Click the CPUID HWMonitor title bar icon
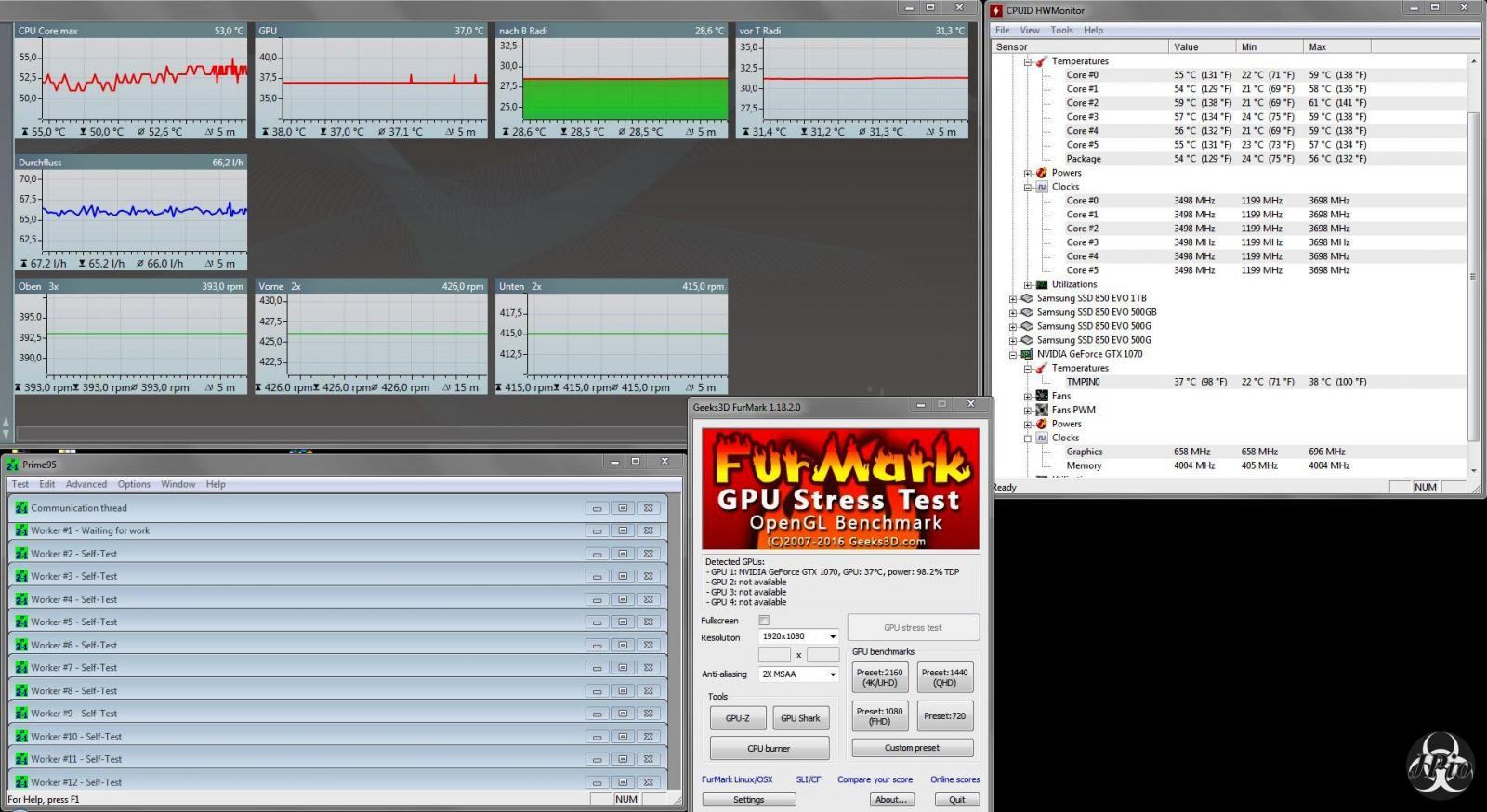Image resolution: width=1487 pixels, height=812 pixels. click(996, 10)
